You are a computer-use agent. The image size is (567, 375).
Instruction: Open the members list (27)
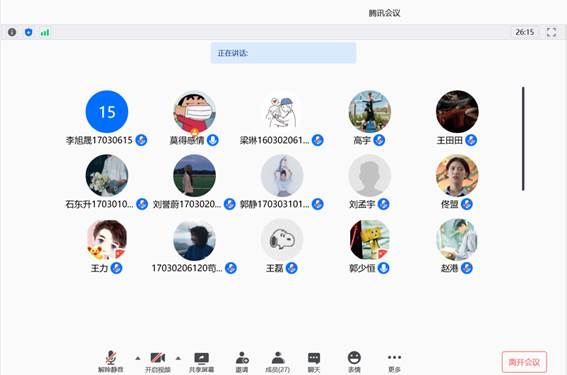(278, 362)
